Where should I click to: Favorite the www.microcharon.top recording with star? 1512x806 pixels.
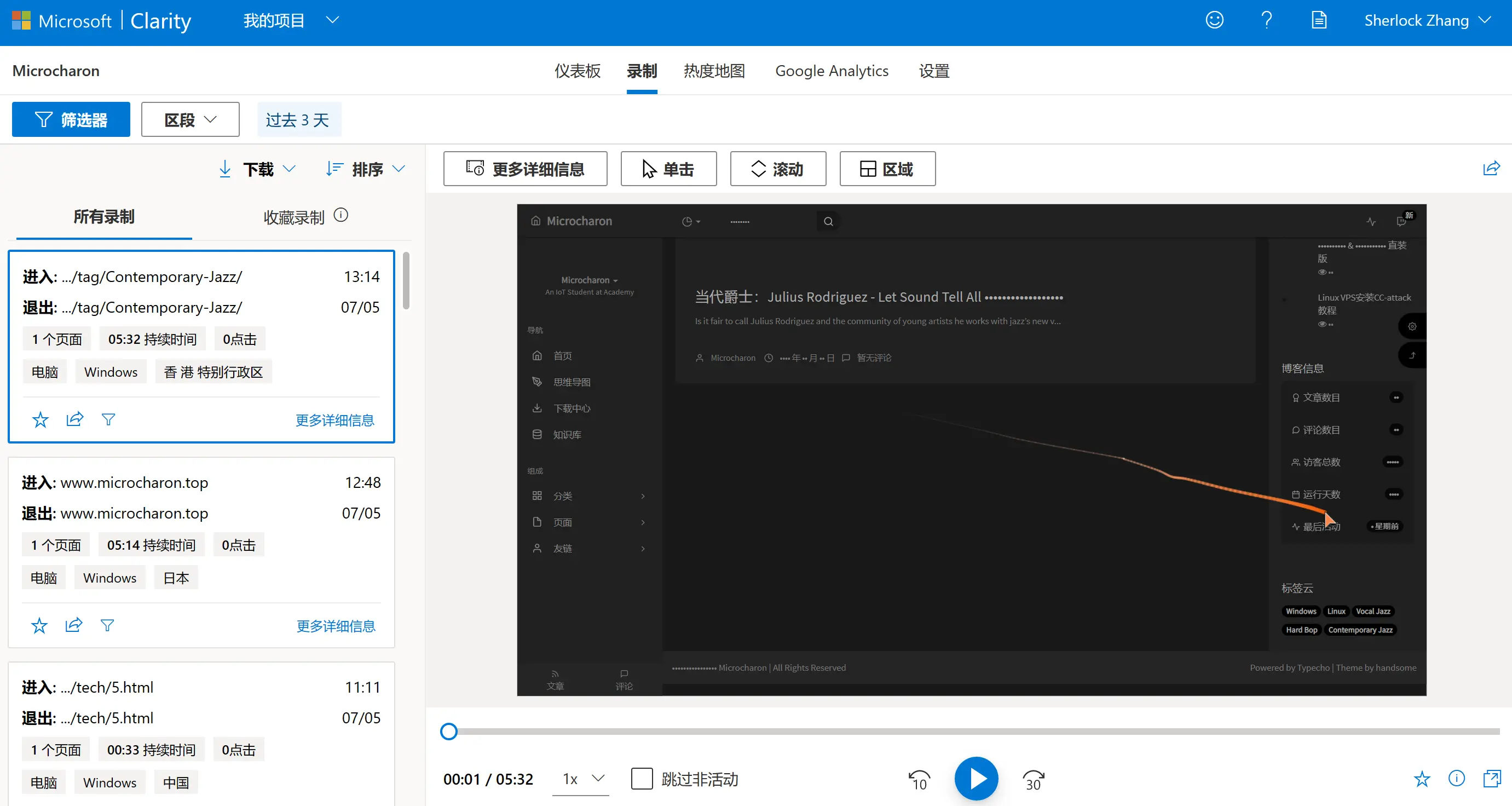pos(39,625)
